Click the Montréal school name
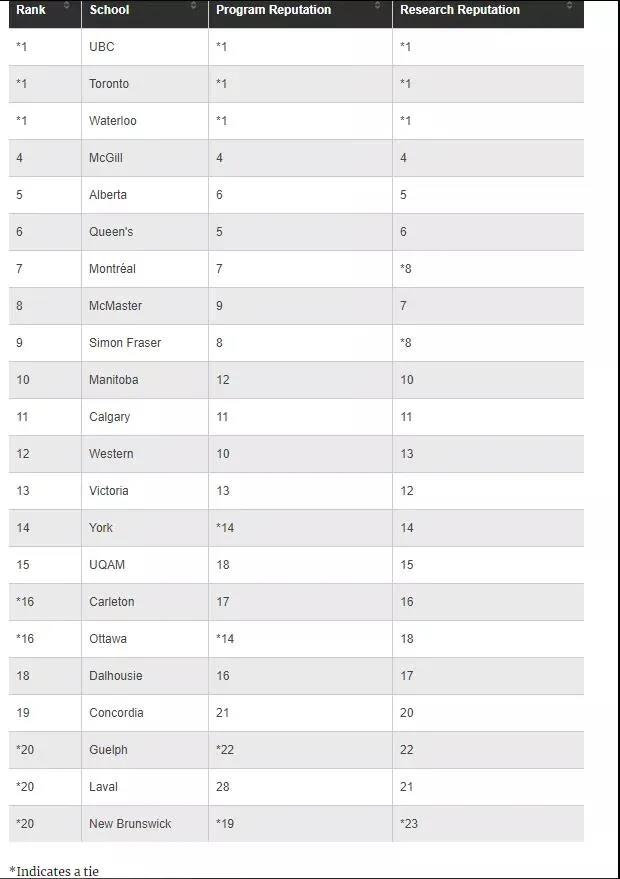This screenshot has height=879, width=620. 112,269
